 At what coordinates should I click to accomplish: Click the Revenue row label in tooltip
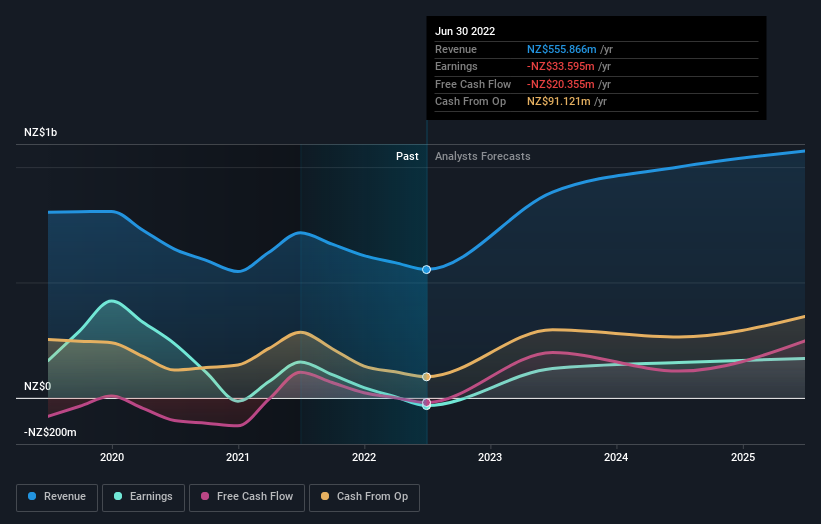[x=456, y=49]
